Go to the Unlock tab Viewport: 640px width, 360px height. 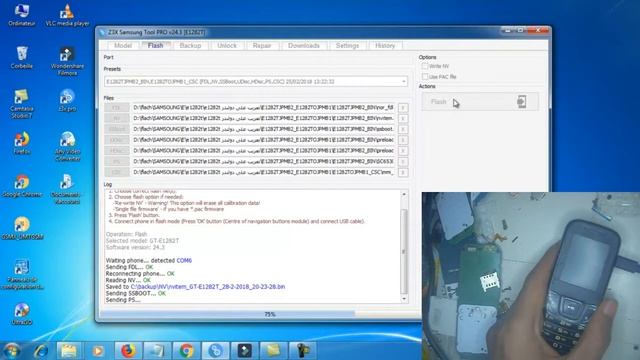227,46
